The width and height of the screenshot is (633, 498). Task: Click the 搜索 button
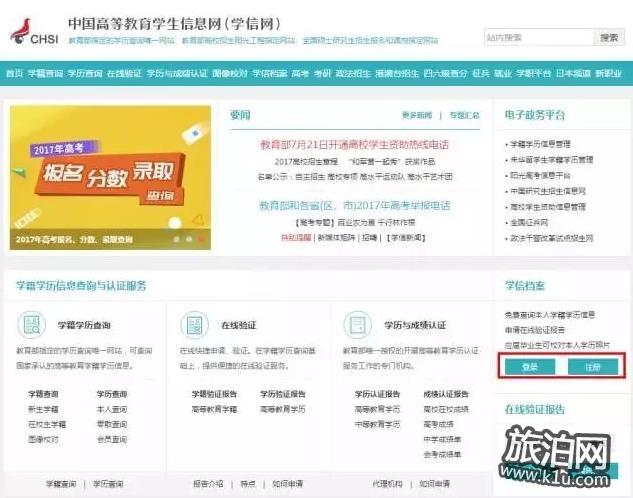(x=609, y=38)
